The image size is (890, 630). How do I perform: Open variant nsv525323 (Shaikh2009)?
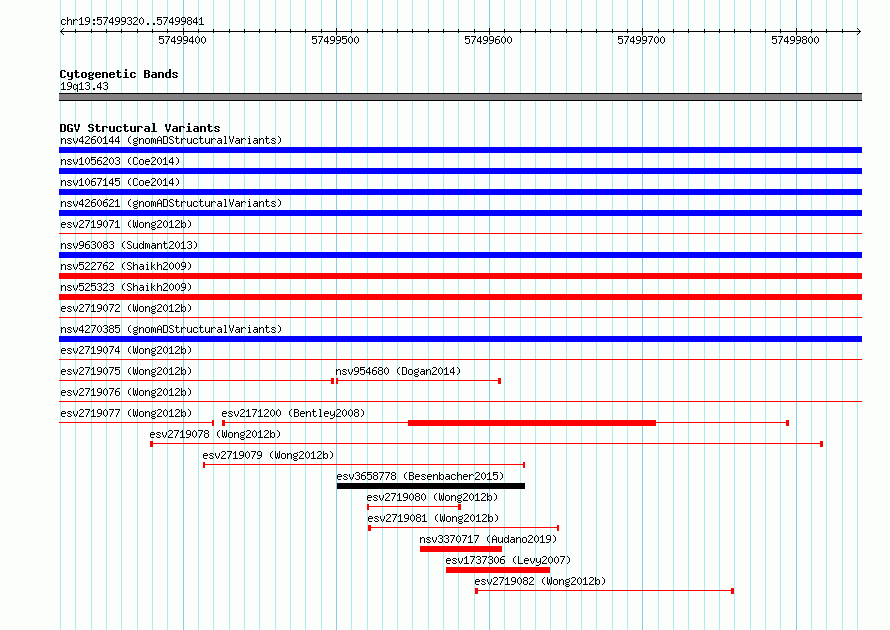click(x=126, y=287)
